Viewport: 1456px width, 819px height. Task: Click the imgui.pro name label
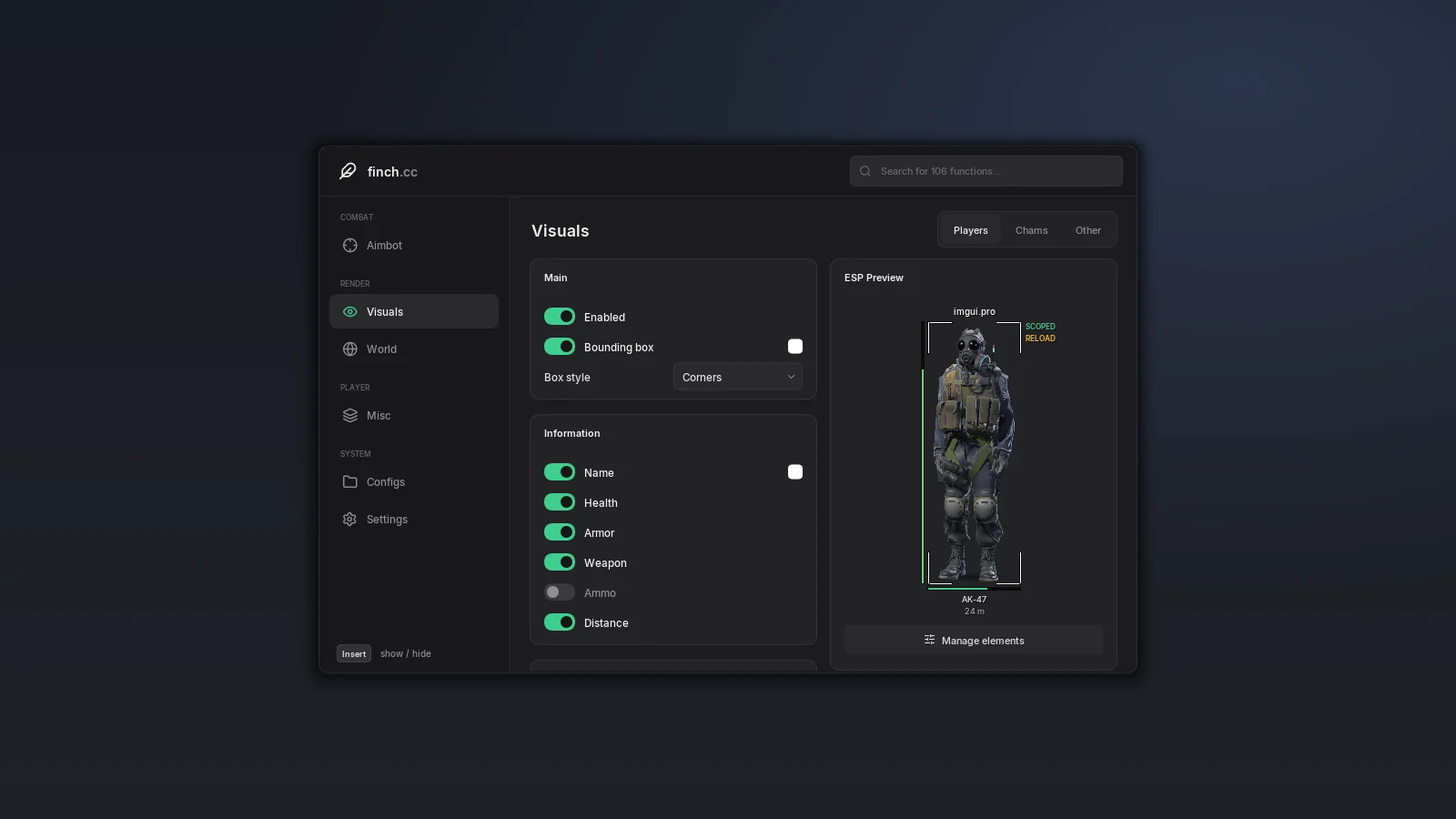point(974,311)
